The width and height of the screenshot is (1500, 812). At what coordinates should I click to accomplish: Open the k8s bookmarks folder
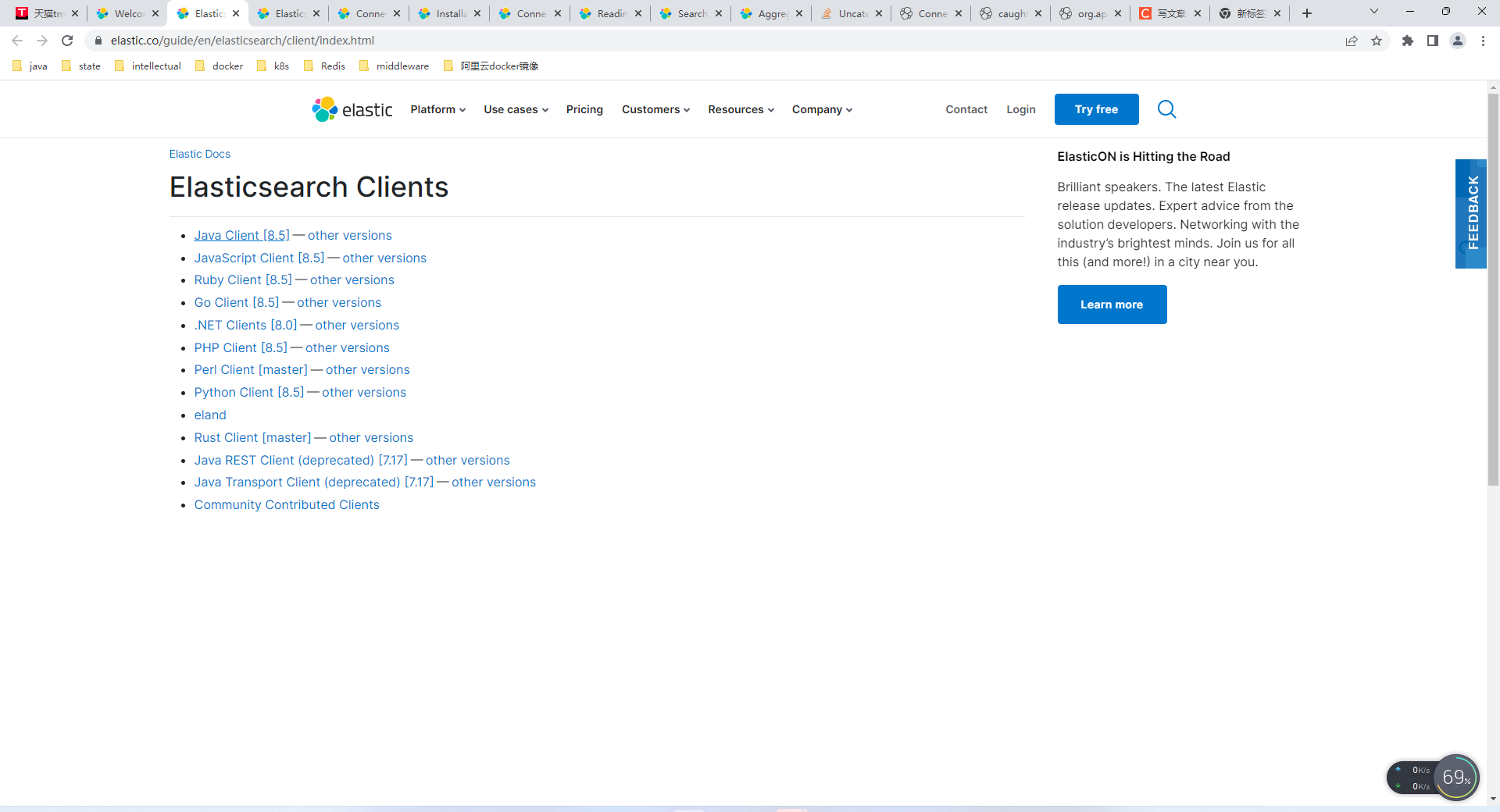pyautogui.click(x=273, y=66)
